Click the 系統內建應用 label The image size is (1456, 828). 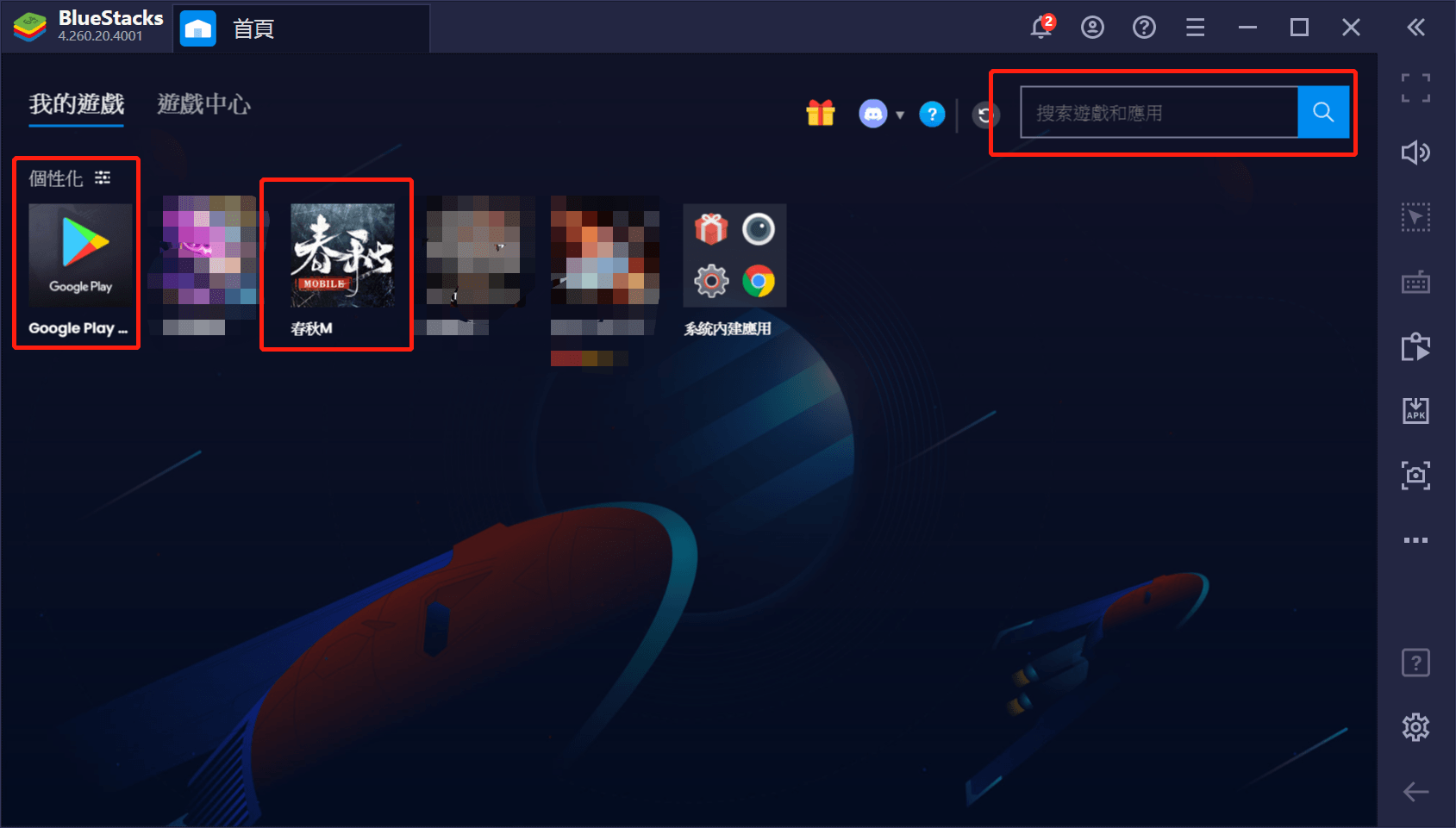click(x=728, y=328)
